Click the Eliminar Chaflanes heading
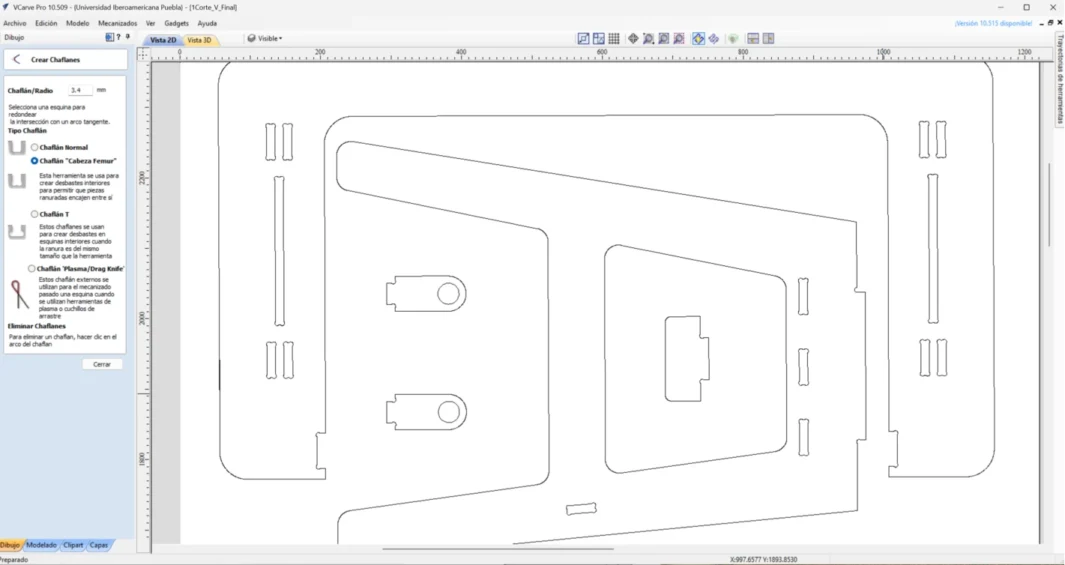 coord(37,326)
